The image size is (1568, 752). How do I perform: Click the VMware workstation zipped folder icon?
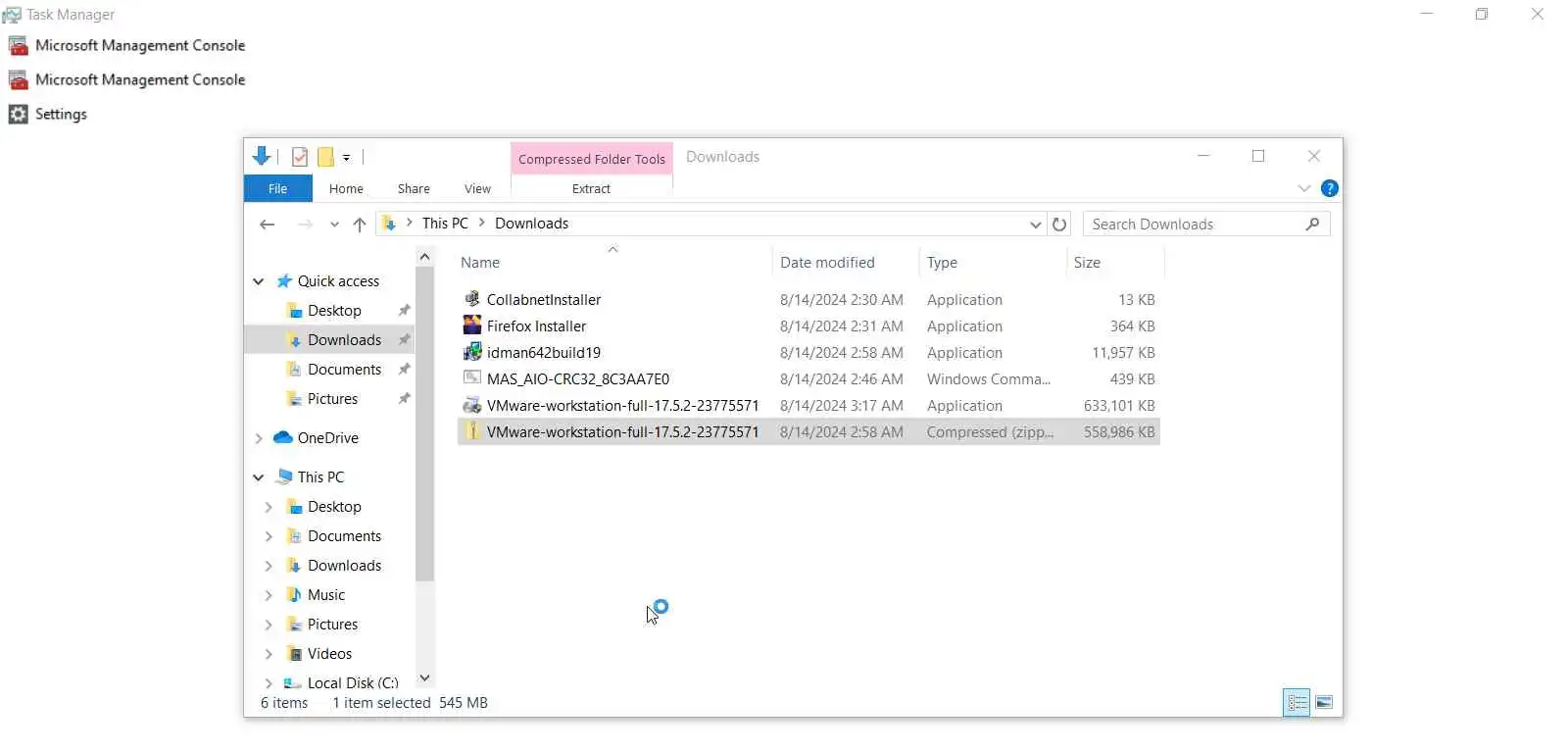point(471,431)
